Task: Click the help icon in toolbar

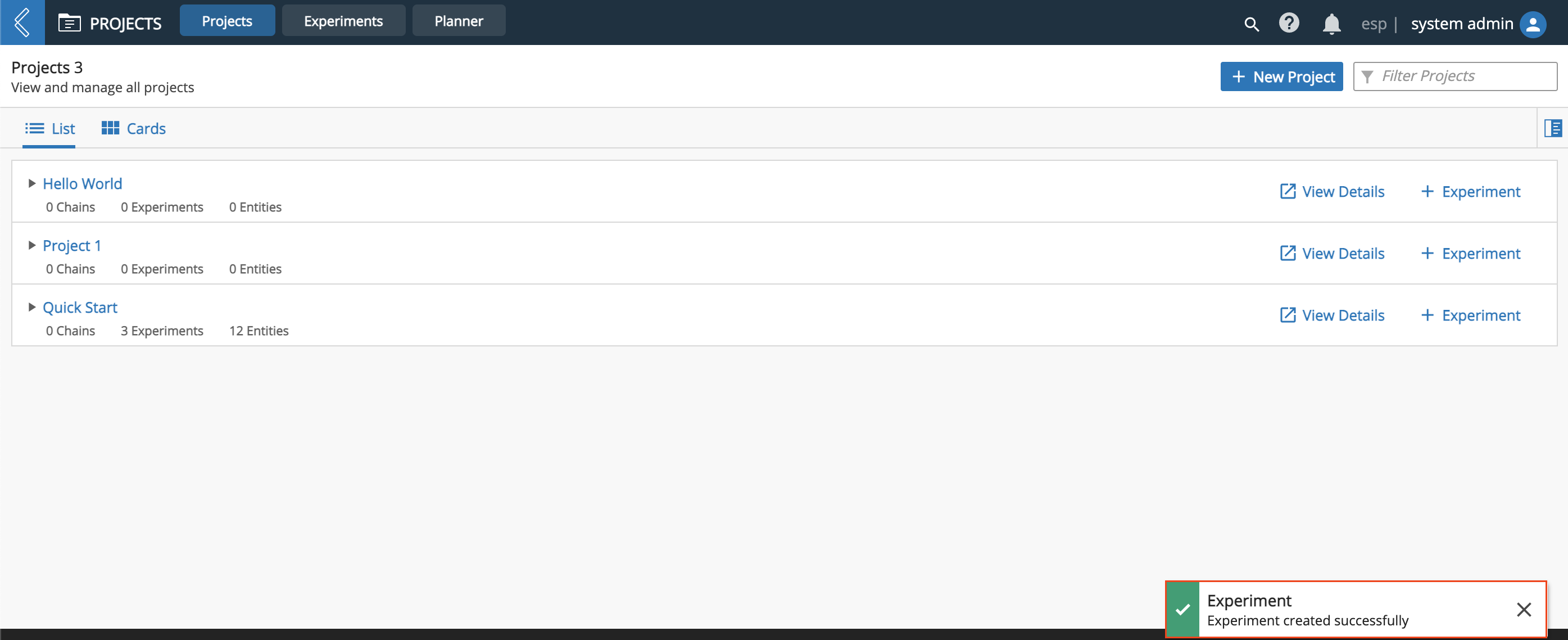Action: point(1289,21)
